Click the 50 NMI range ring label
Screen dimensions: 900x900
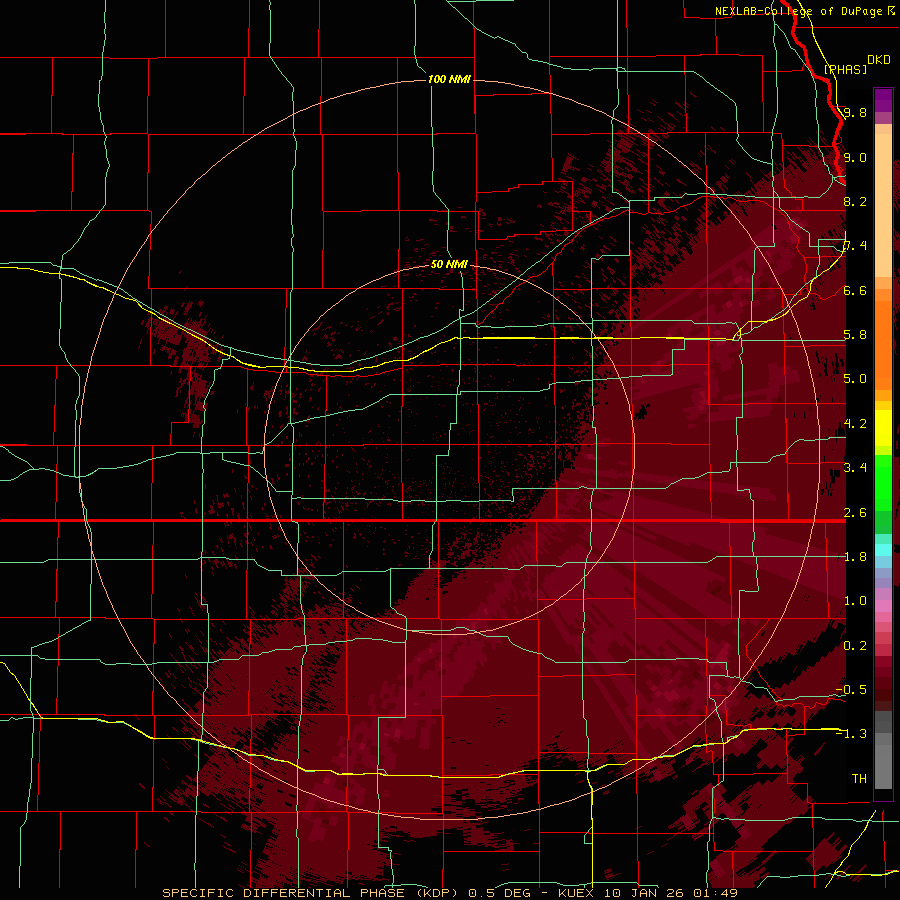pos(449,264)
